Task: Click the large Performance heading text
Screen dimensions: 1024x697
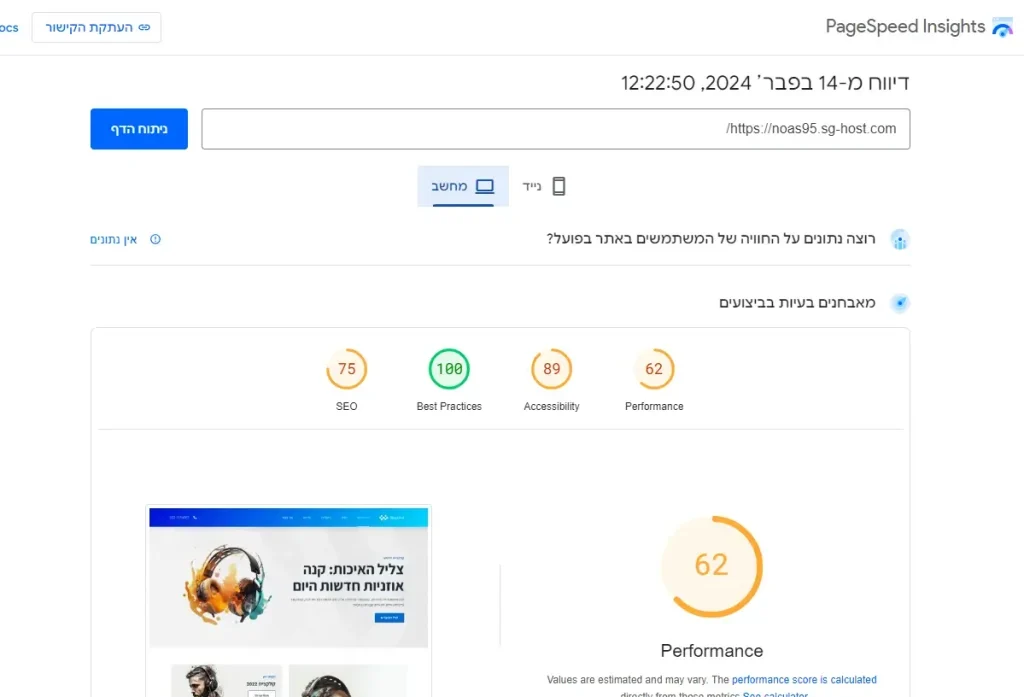Action: (712, 651)
